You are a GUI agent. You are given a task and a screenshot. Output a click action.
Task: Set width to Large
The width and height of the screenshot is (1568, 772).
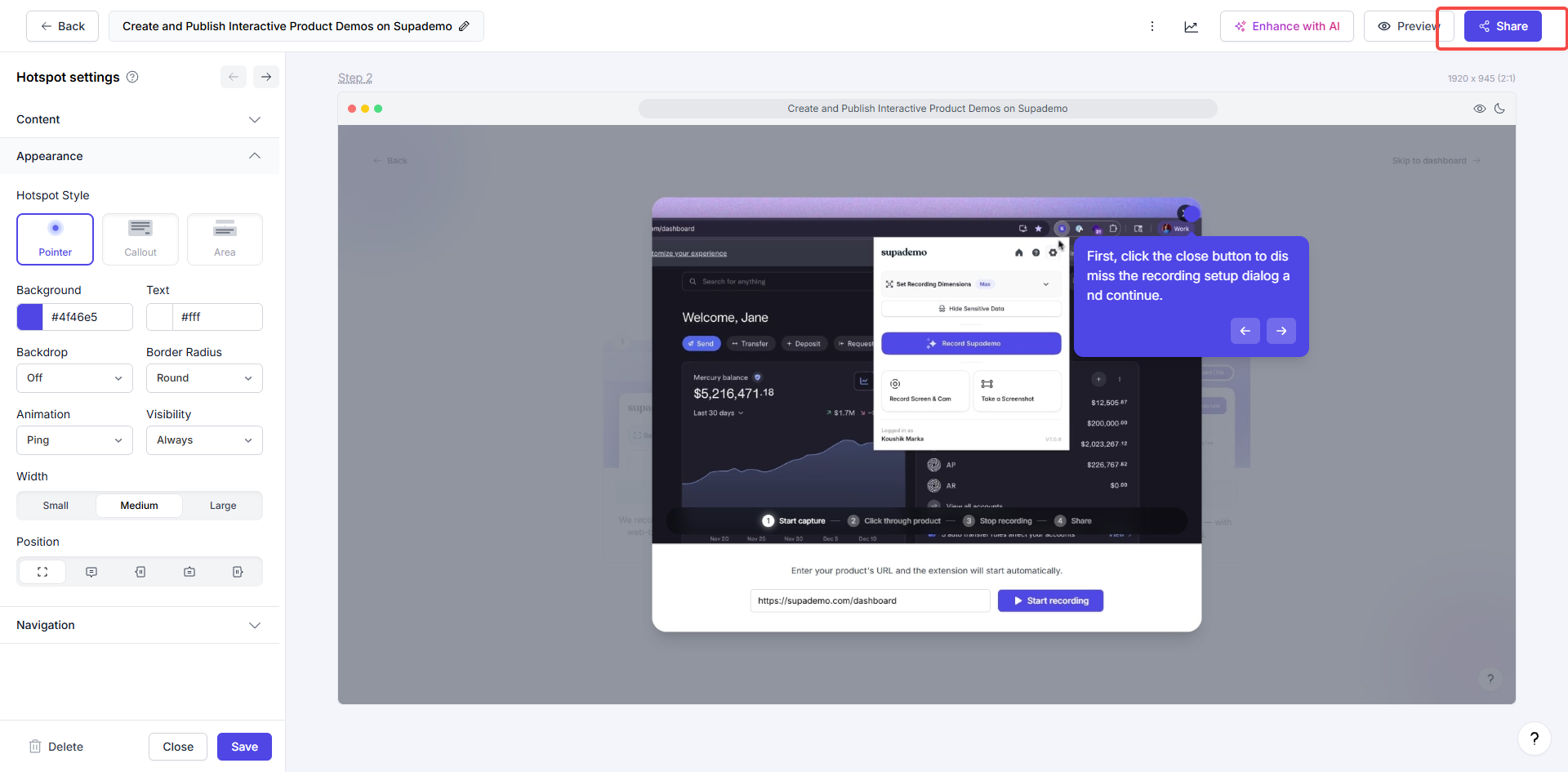pos(223,506)
